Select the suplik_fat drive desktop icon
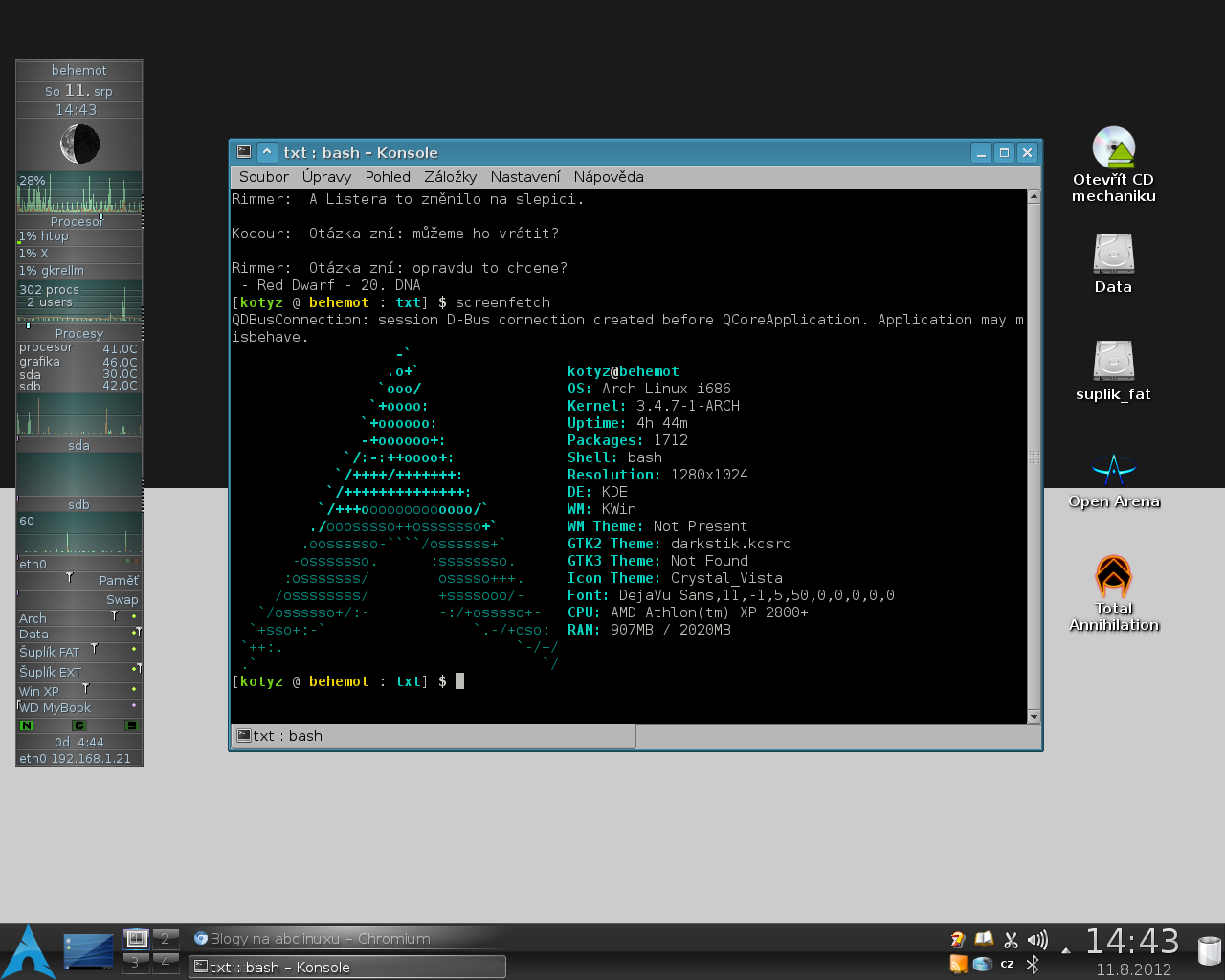The image size is (1225, 980). pos(1114,370)
